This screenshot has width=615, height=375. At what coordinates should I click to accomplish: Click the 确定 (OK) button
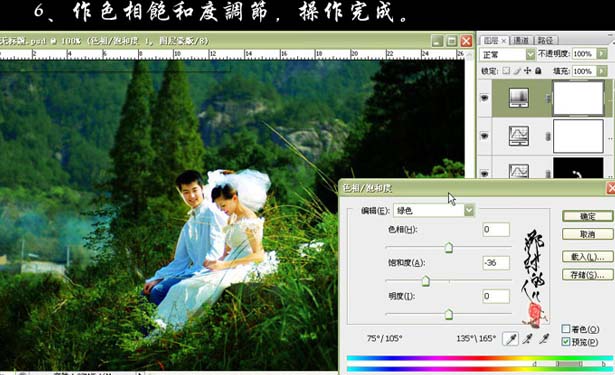(x=588, y=216)
